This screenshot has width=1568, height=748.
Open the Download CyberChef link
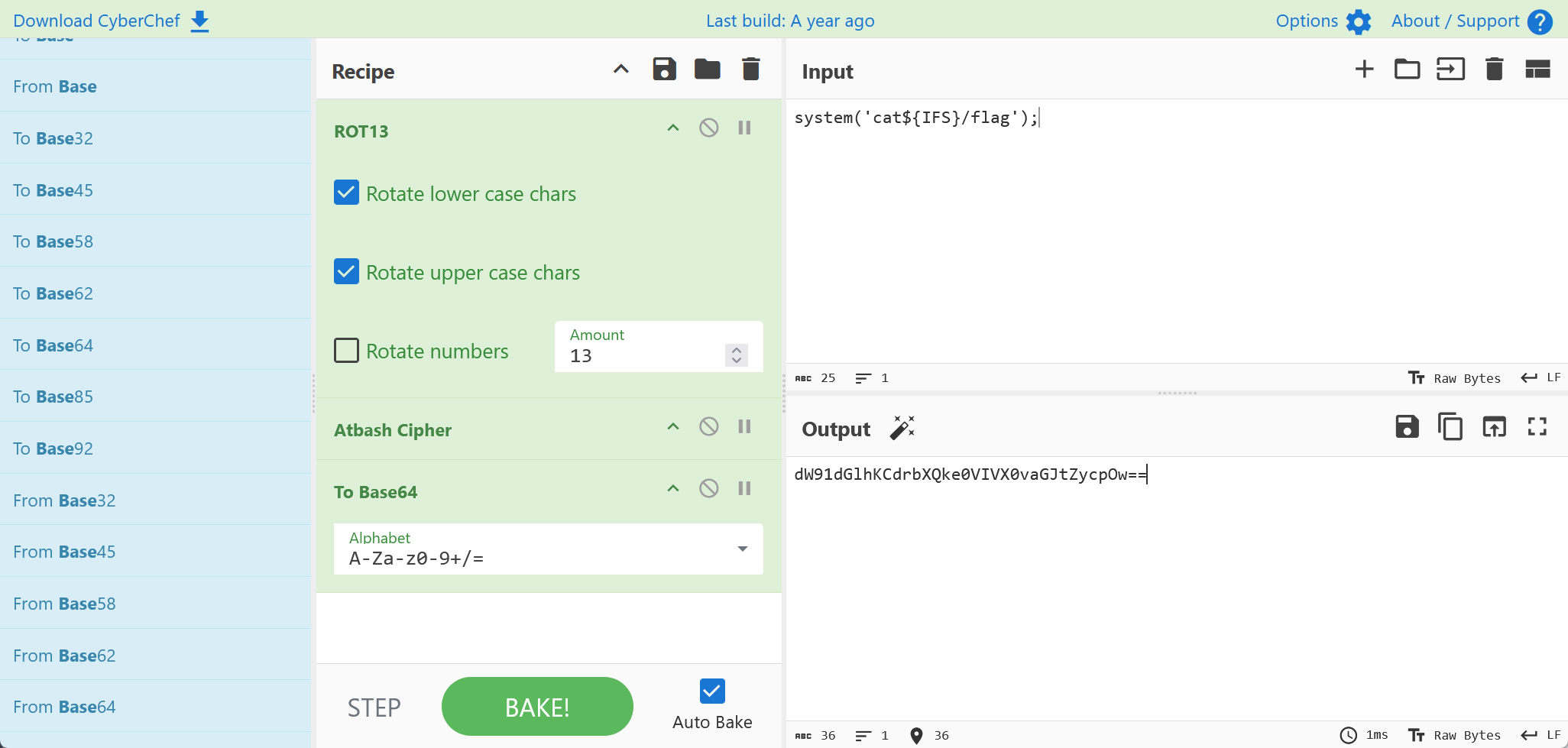111,21
